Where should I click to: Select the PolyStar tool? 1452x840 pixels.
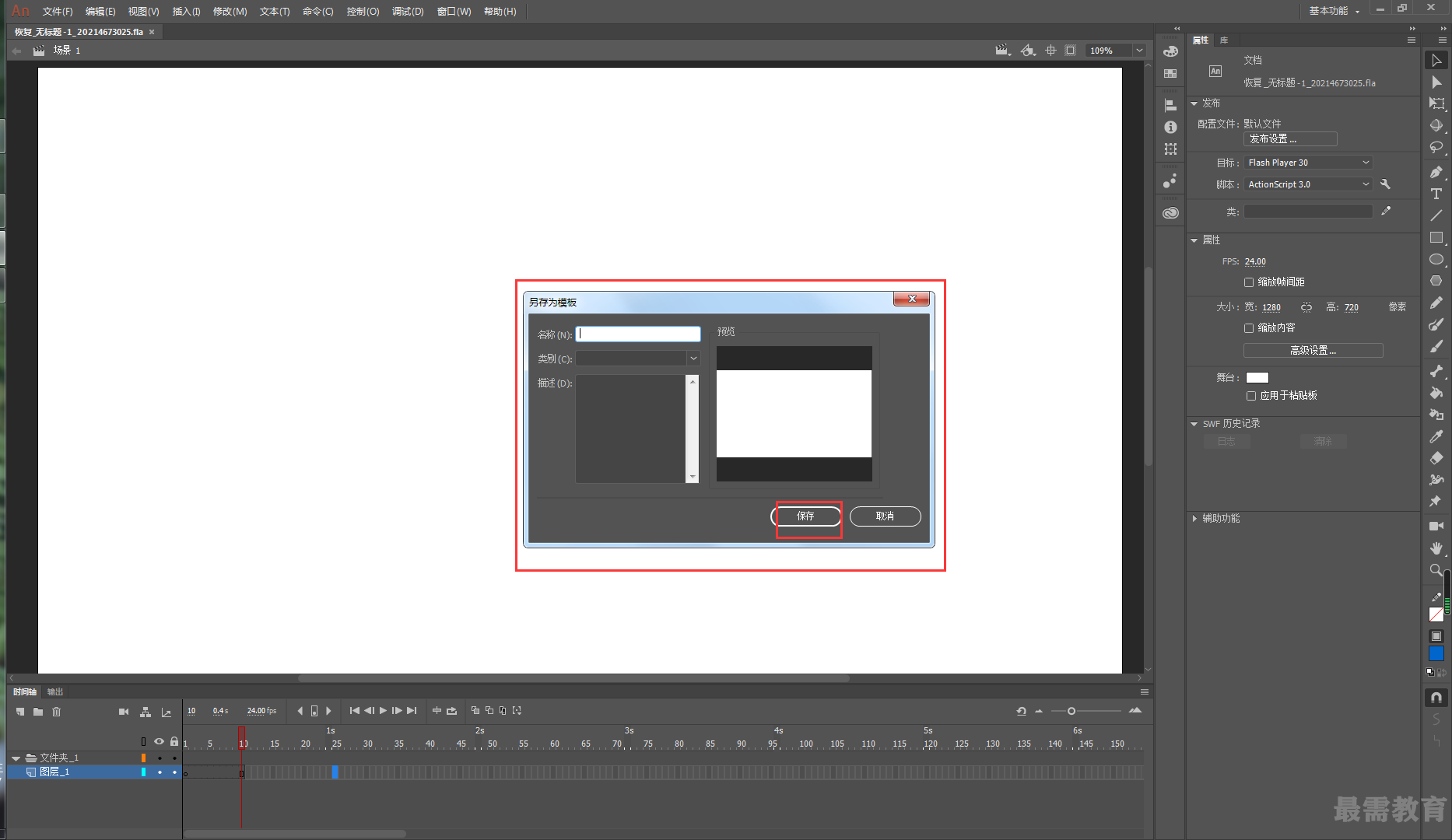[x=1436, y=281]
